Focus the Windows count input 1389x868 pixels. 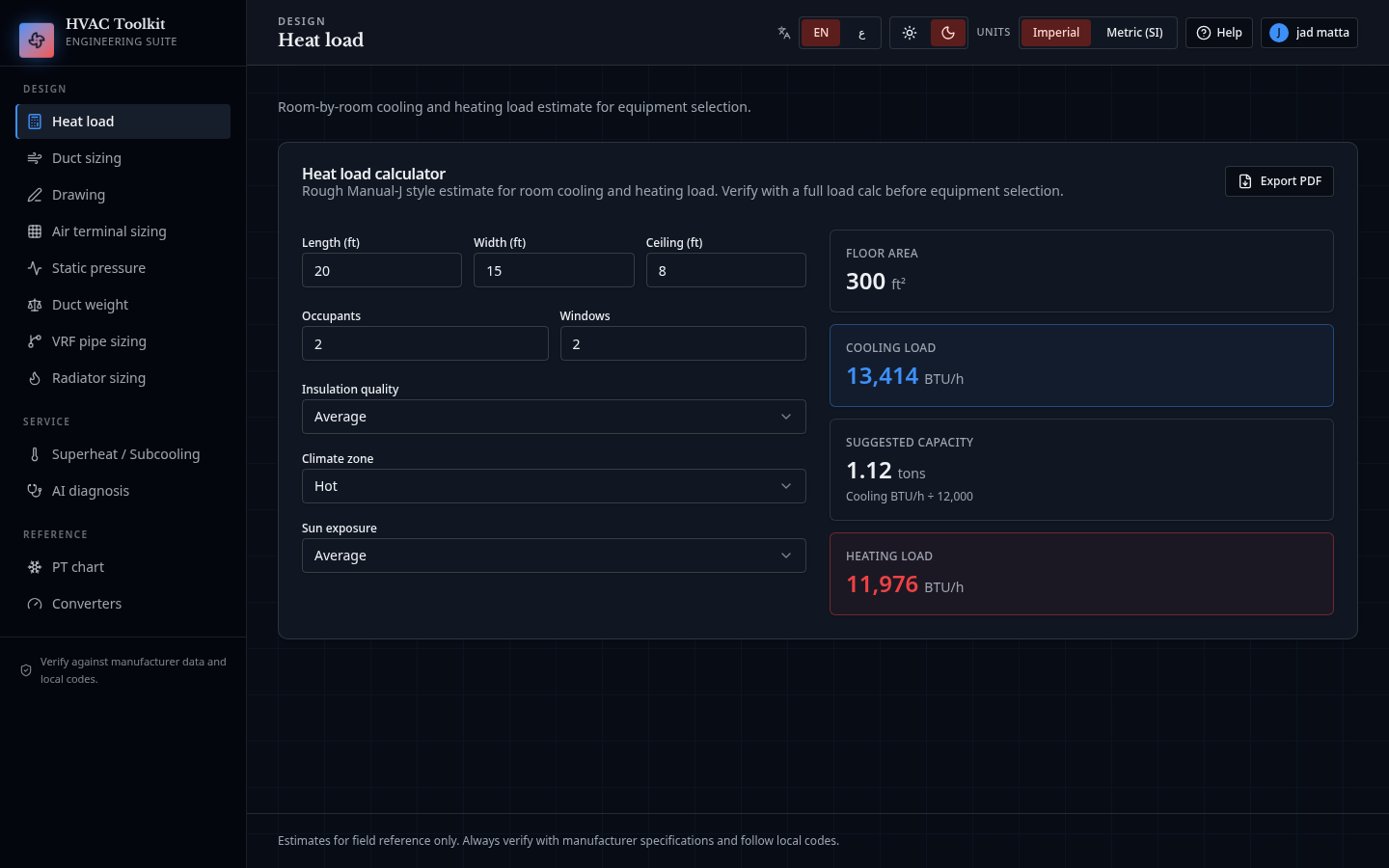click(x=683, y=343)
